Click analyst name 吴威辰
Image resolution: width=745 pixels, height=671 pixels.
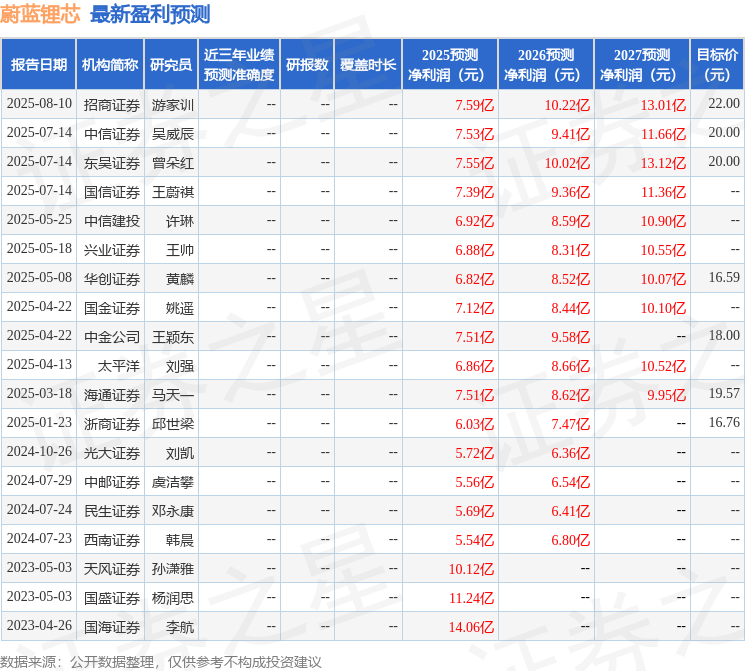point(172,134)
